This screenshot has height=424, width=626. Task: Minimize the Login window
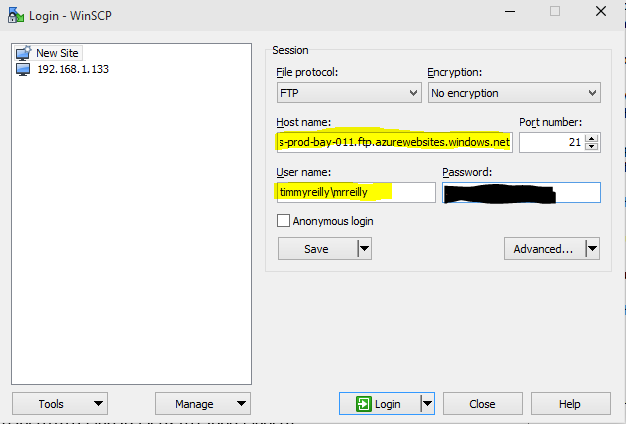510,11
